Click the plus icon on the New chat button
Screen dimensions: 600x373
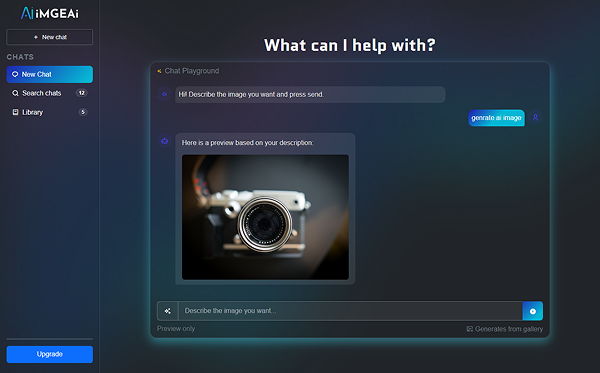(36, 37)
